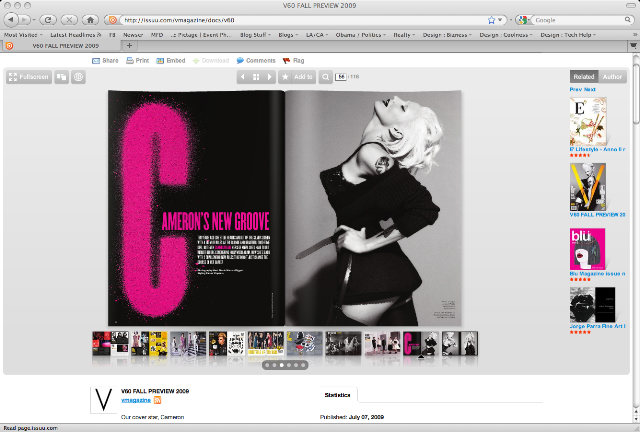Show more bookmarks with the double chevron
The width and height of the screenshot is (640, 432).
point(634,35)
